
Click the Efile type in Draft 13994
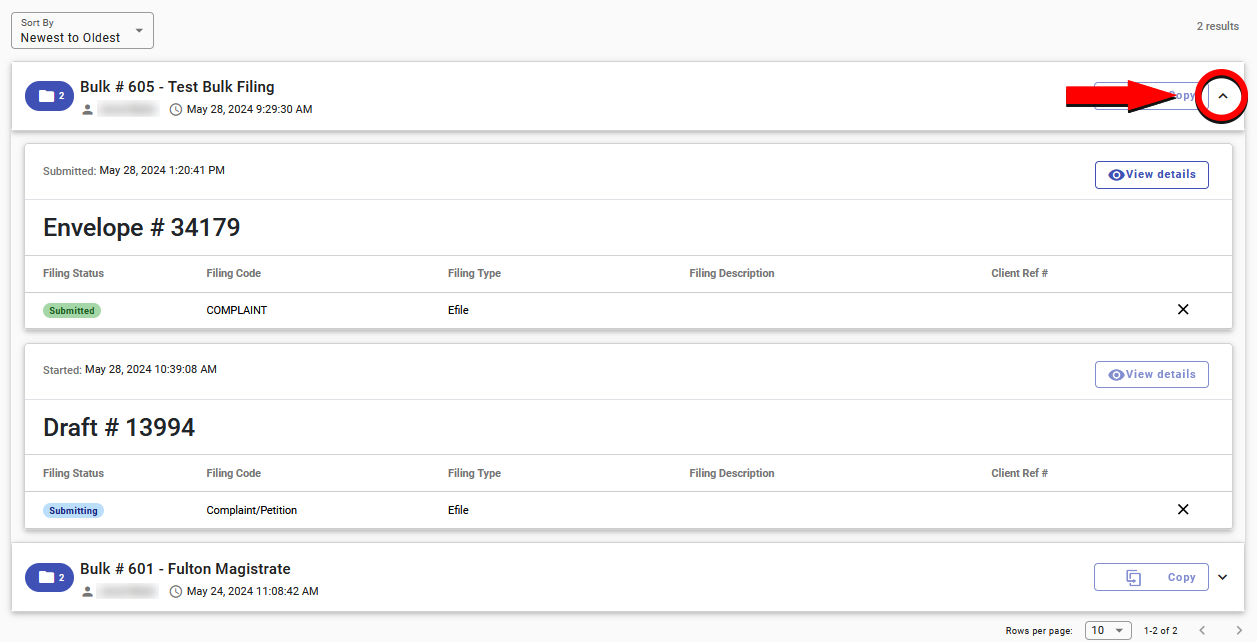click(458, 510)
